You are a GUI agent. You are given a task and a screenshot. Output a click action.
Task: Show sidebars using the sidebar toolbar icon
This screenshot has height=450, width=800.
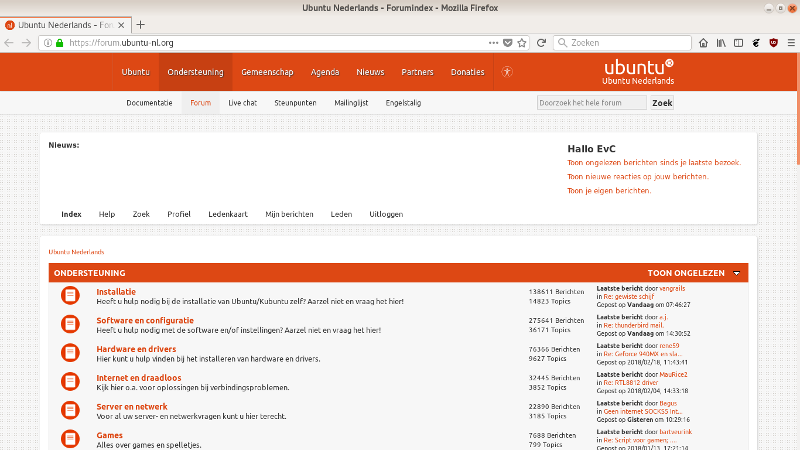738,43
